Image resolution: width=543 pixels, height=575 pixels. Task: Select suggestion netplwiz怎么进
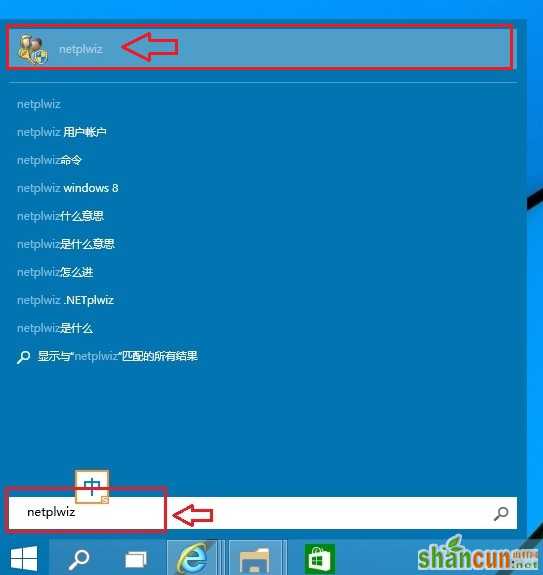[x=55, y=272]
